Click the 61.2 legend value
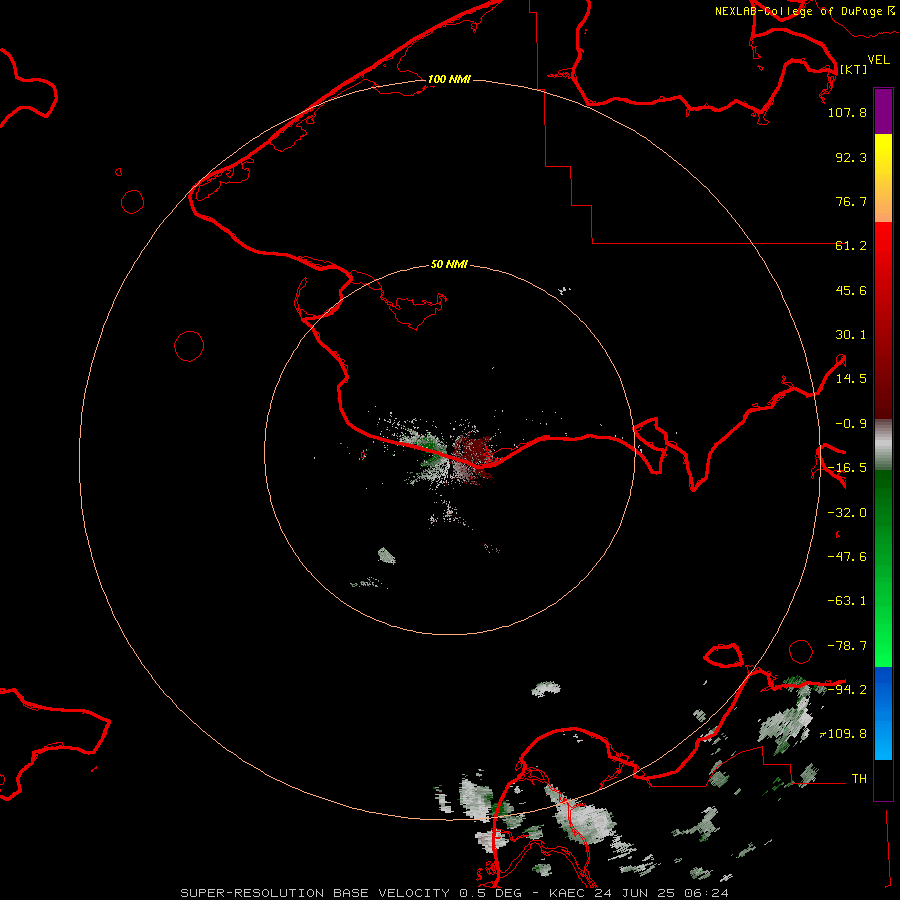 click(851, 246)
